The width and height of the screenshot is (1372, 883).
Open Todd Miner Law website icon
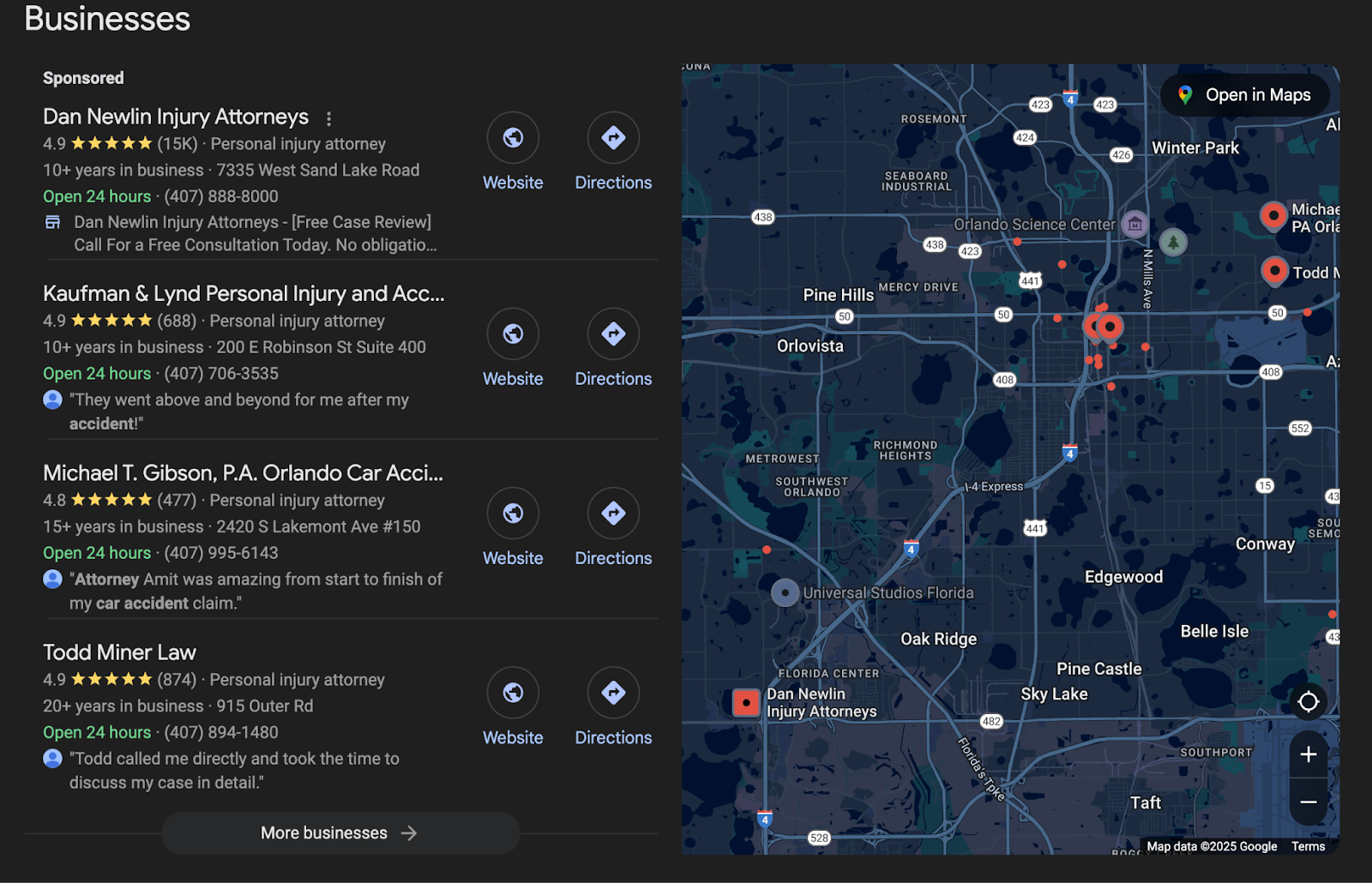(513, 693)
